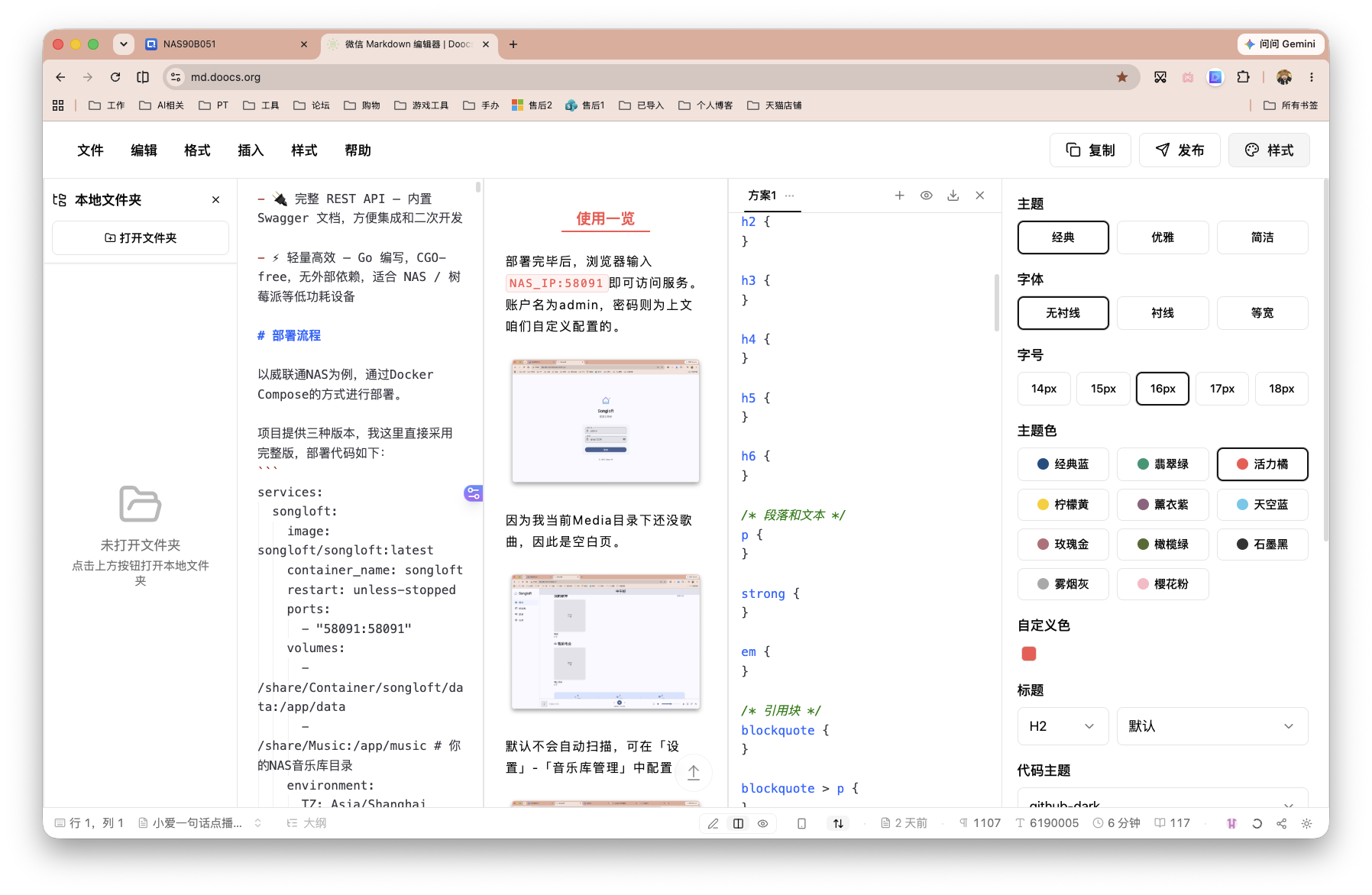Open the 格式 menu

[x=197, y=150]
